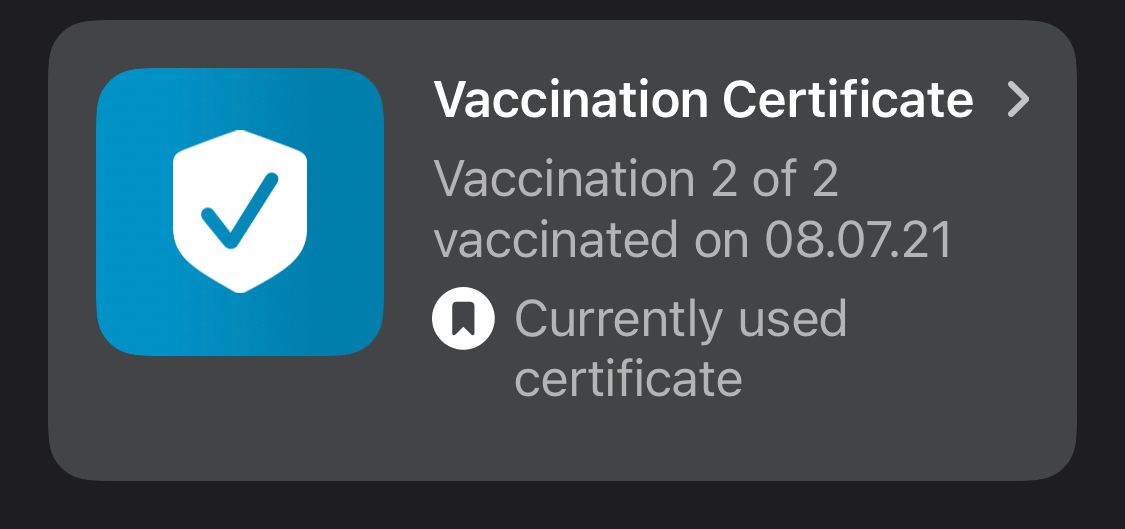The width and height of the screenshot is (1125, 529).
Task: Click the word "vaccinated" in the subtitle
Action: [555, 239]
